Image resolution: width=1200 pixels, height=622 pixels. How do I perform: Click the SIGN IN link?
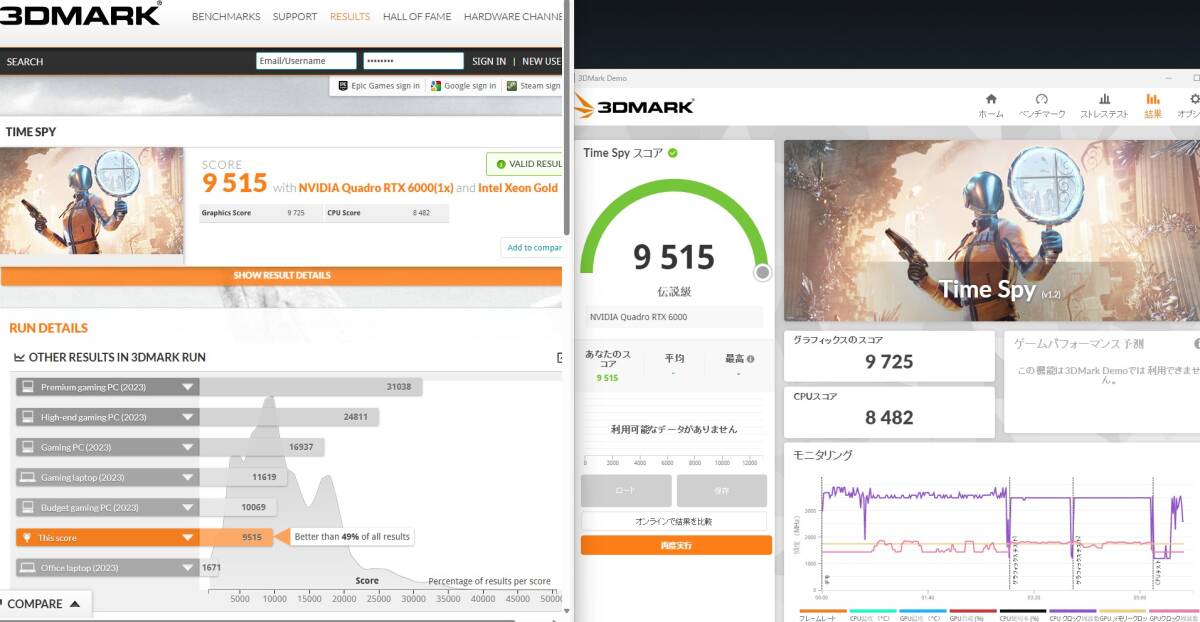tap(489, 61)
